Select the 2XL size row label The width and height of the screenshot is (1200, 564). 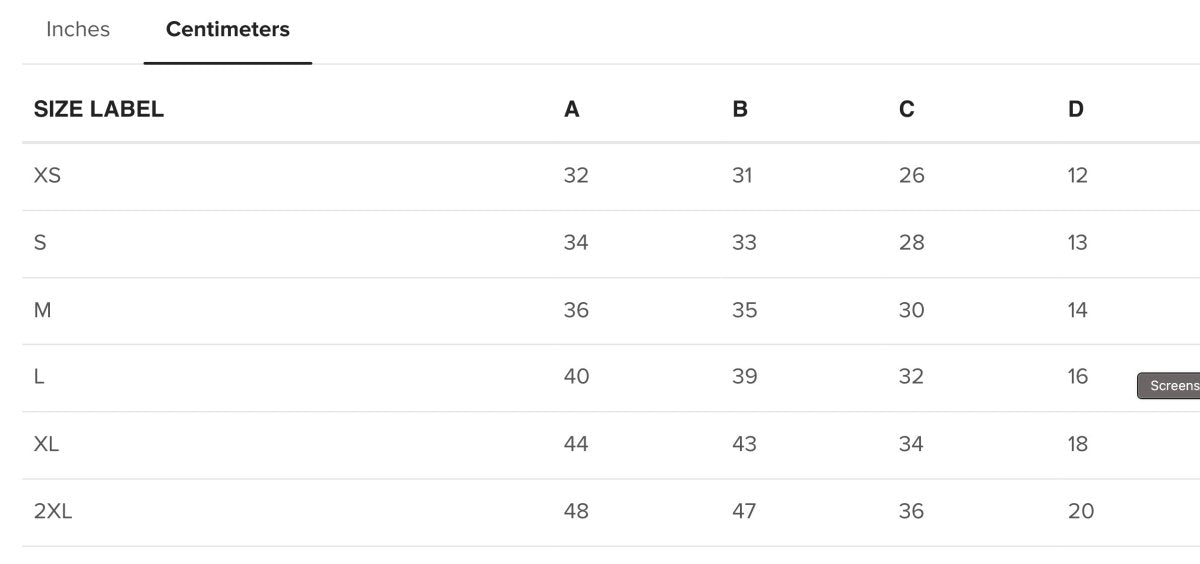[x=53, y=512]
